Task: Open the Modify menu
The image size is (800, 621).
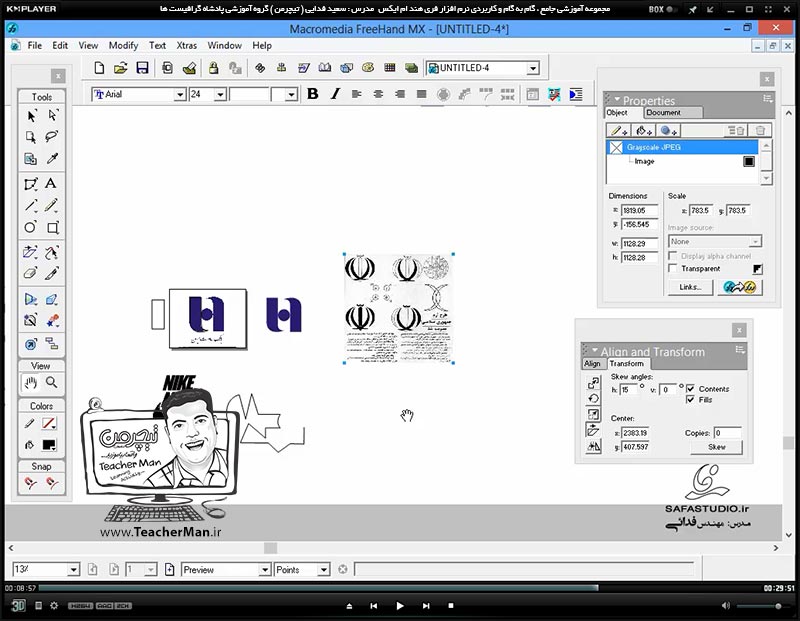Action: (123, 45)
